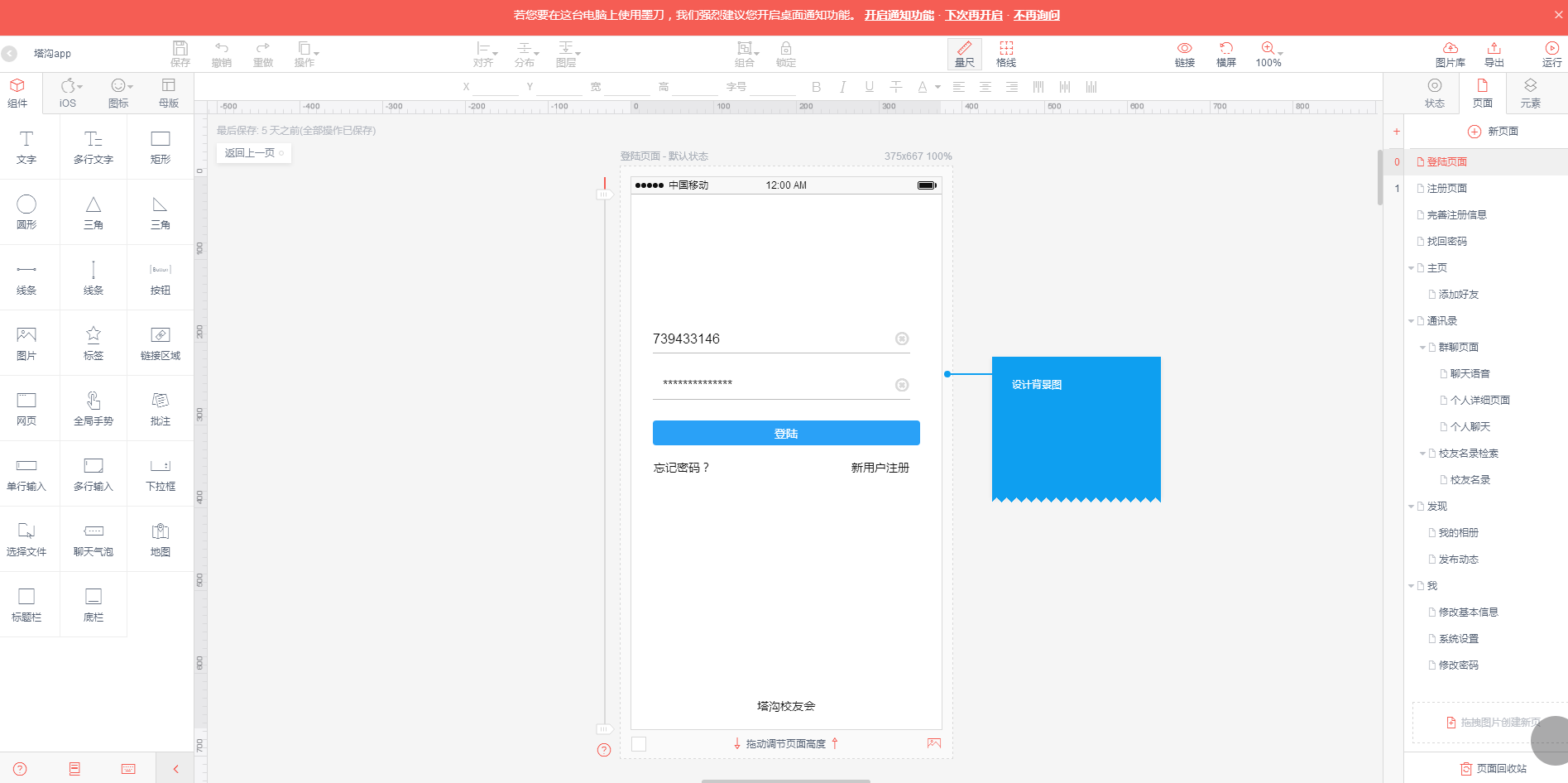The height and width of the screenshot is (783, 1568).
Task: Add a new page (新页面)
Action: [x=1494, y=131]
